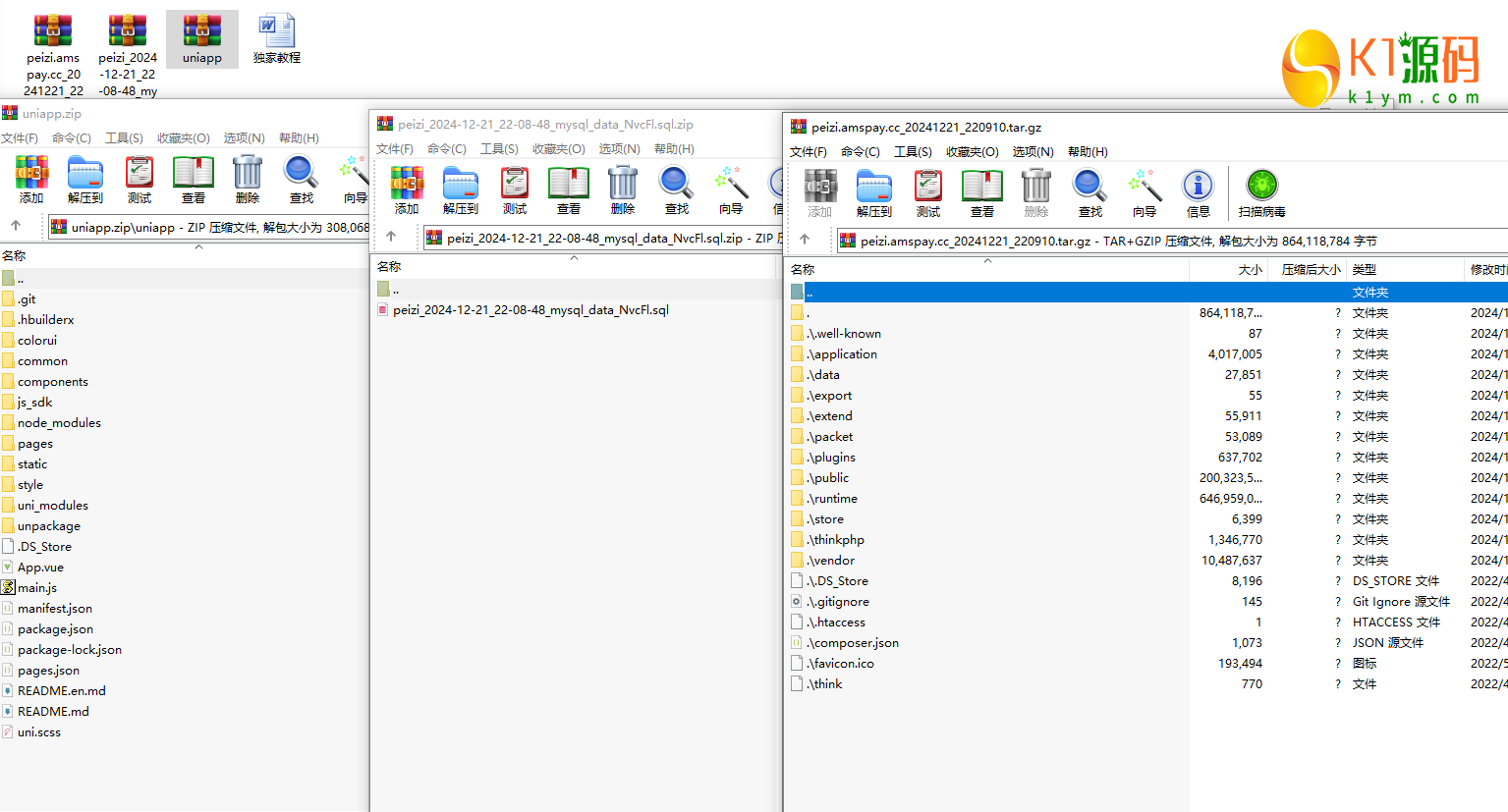Click the Extract To icon in the uniapp.zip toolbar
Viewport: 1508px width, 812px height.
tap(85, 179)
